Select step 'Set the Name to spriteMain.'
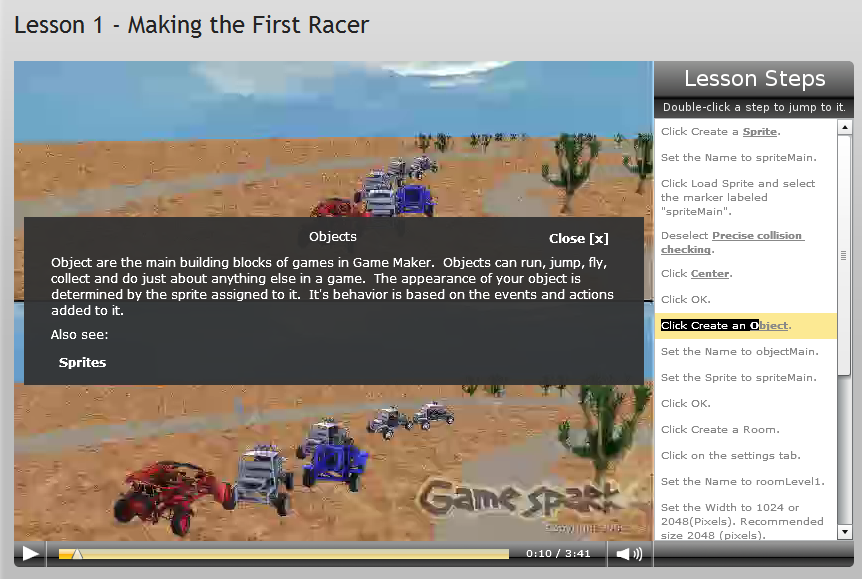 (738, 157)
